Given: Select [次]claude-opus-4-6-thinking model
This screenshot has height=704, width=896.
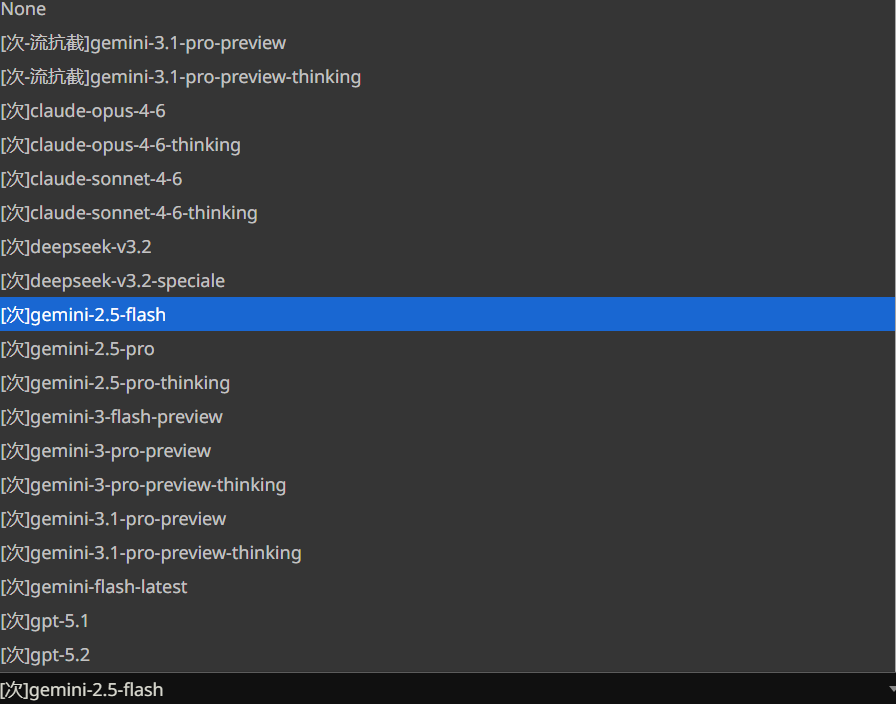Looking at the screenshot, I should point(120,145).
